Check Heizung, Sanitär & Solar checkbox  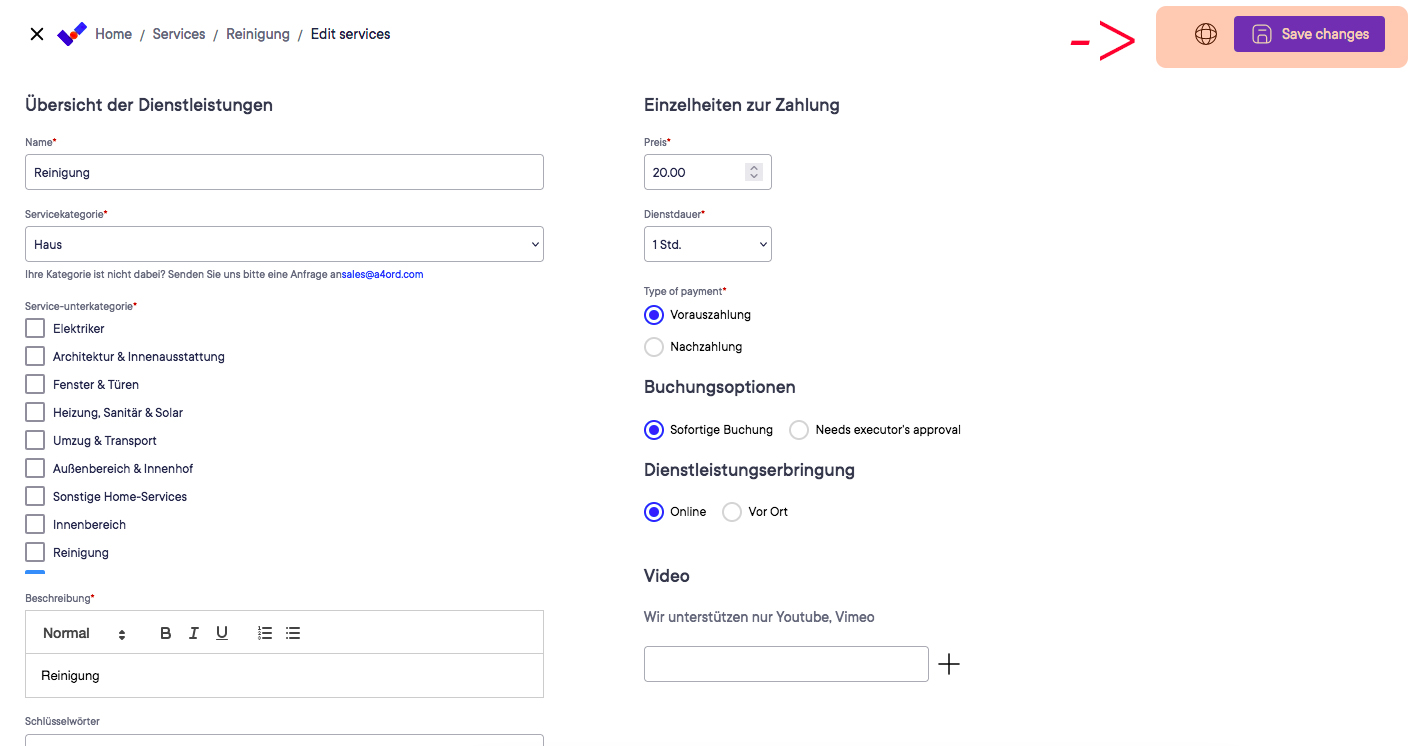click(35, 412)
